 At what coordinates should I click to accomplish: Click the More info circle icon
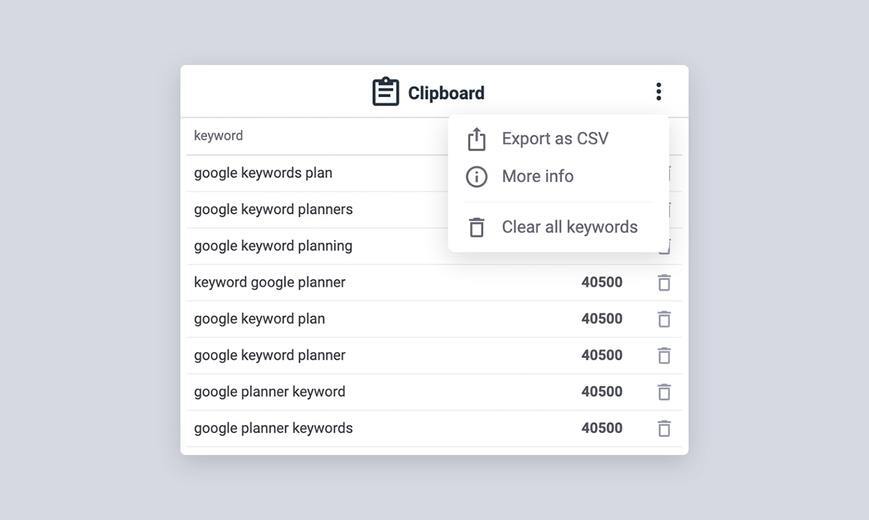(477, 177)
